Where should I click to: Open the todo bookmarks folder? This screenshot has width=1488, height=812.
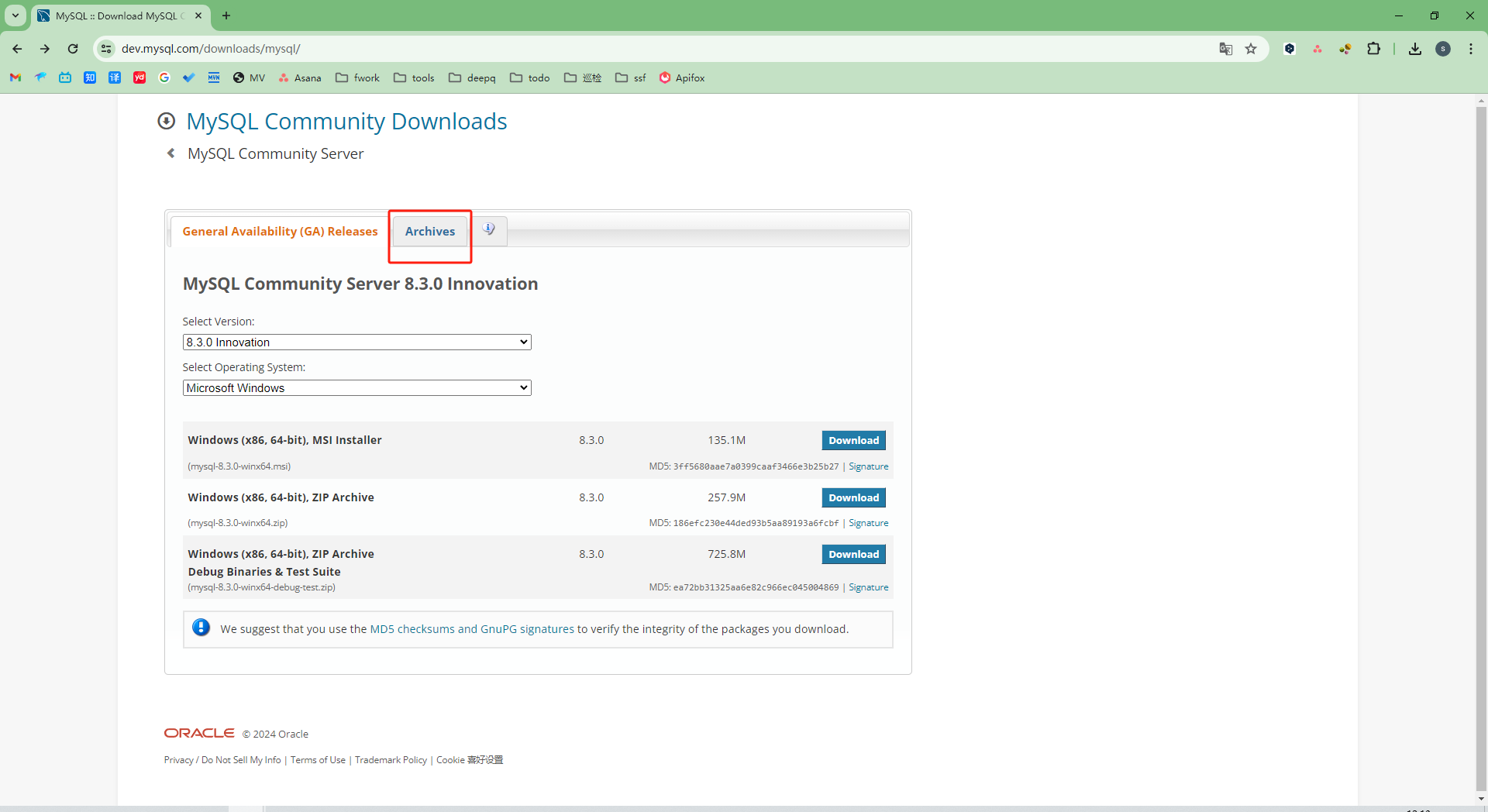(x=529, y=77)
